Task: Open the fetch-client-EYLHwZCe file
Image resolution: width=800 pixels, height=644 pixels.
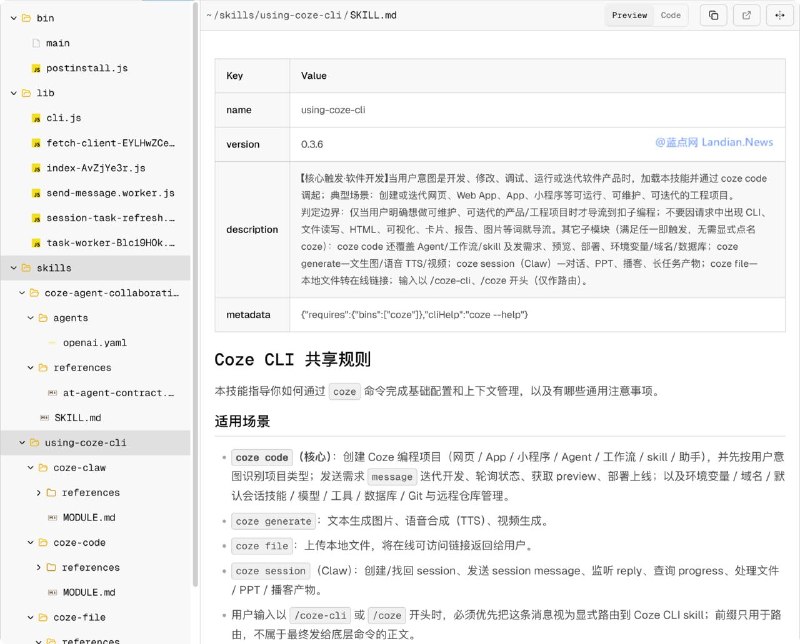Action: coord(110,143)
